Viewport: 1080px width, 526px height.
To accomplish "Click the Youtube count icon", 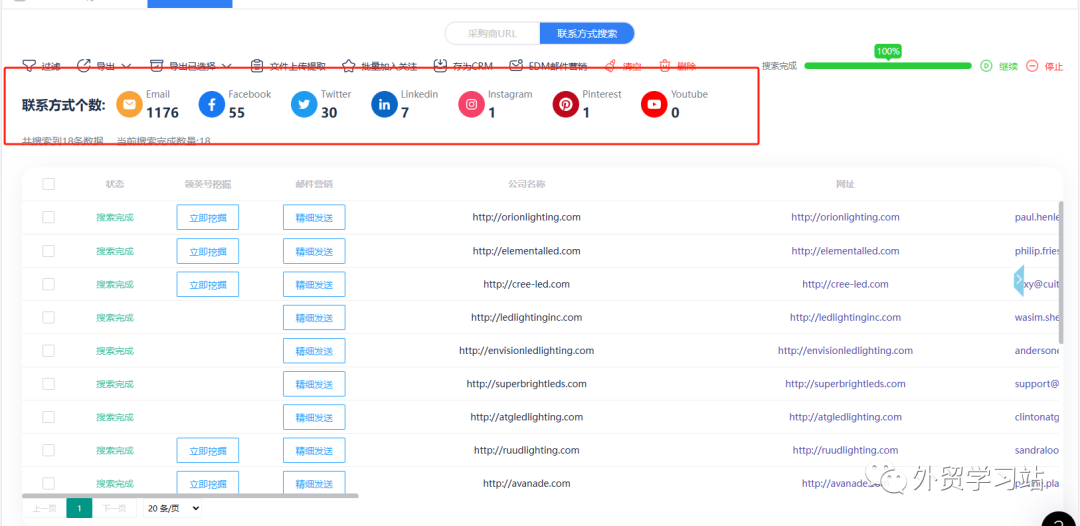I will [654, 105].
